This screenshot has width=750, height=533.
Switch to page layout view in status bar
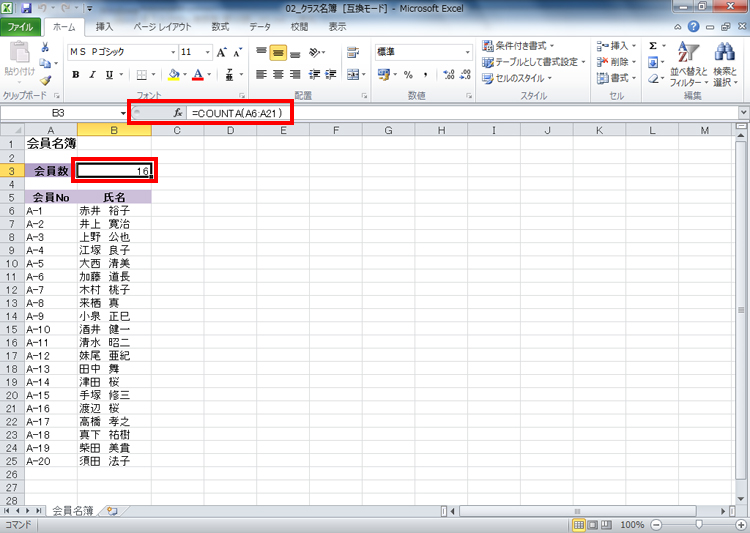click(x=592, y=525)
